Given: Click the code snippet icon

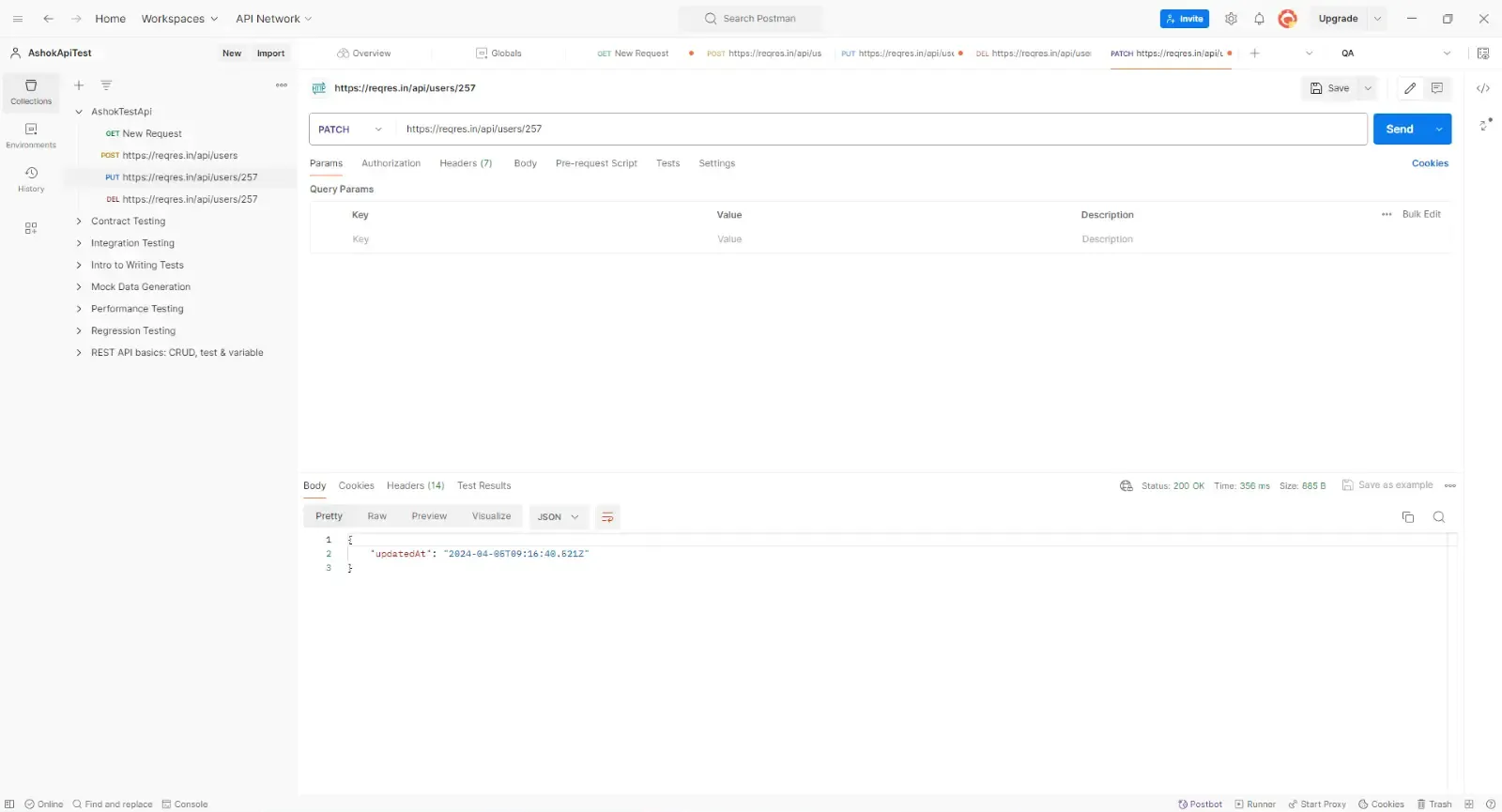Looking at the screenshot, I should coord(1483,88).
